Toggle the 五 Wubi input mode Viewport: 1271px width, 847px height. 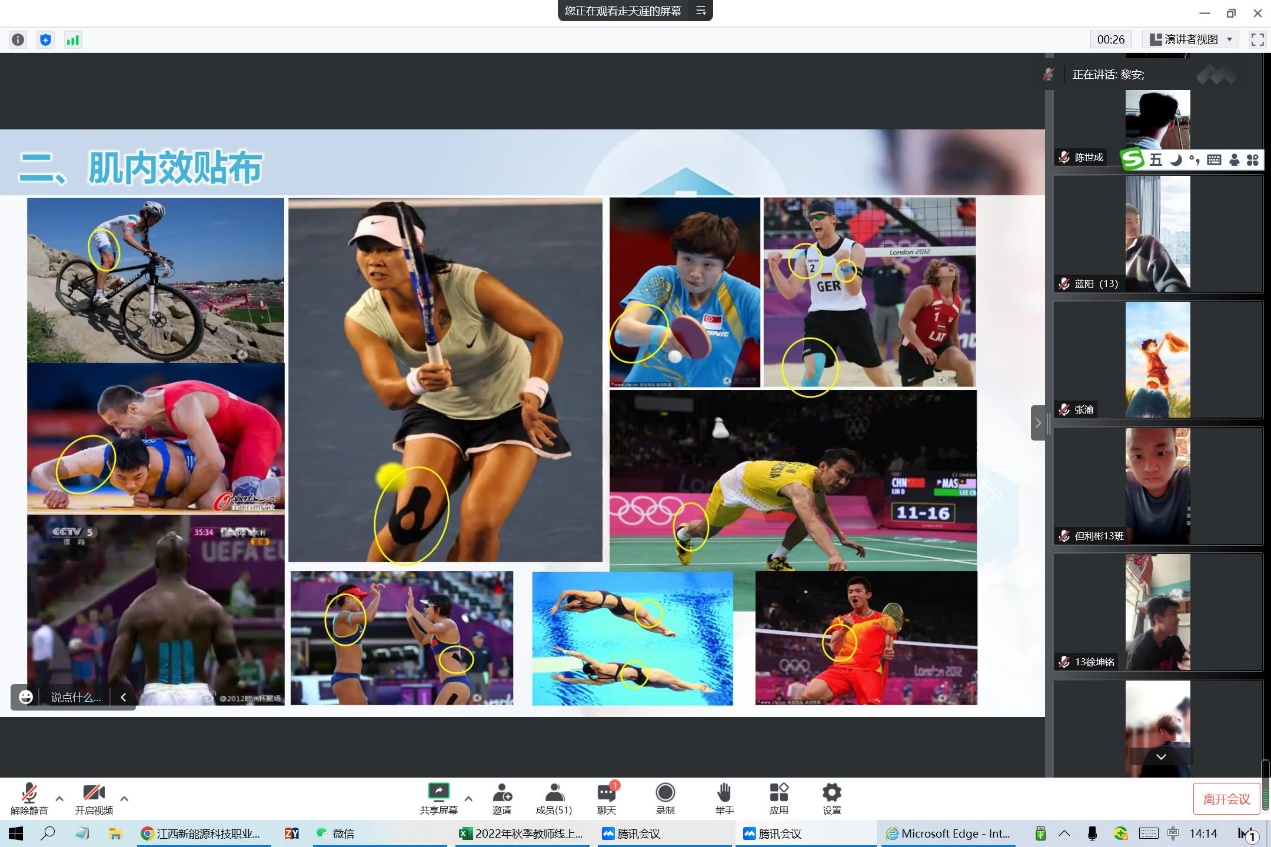[1156, 160]
